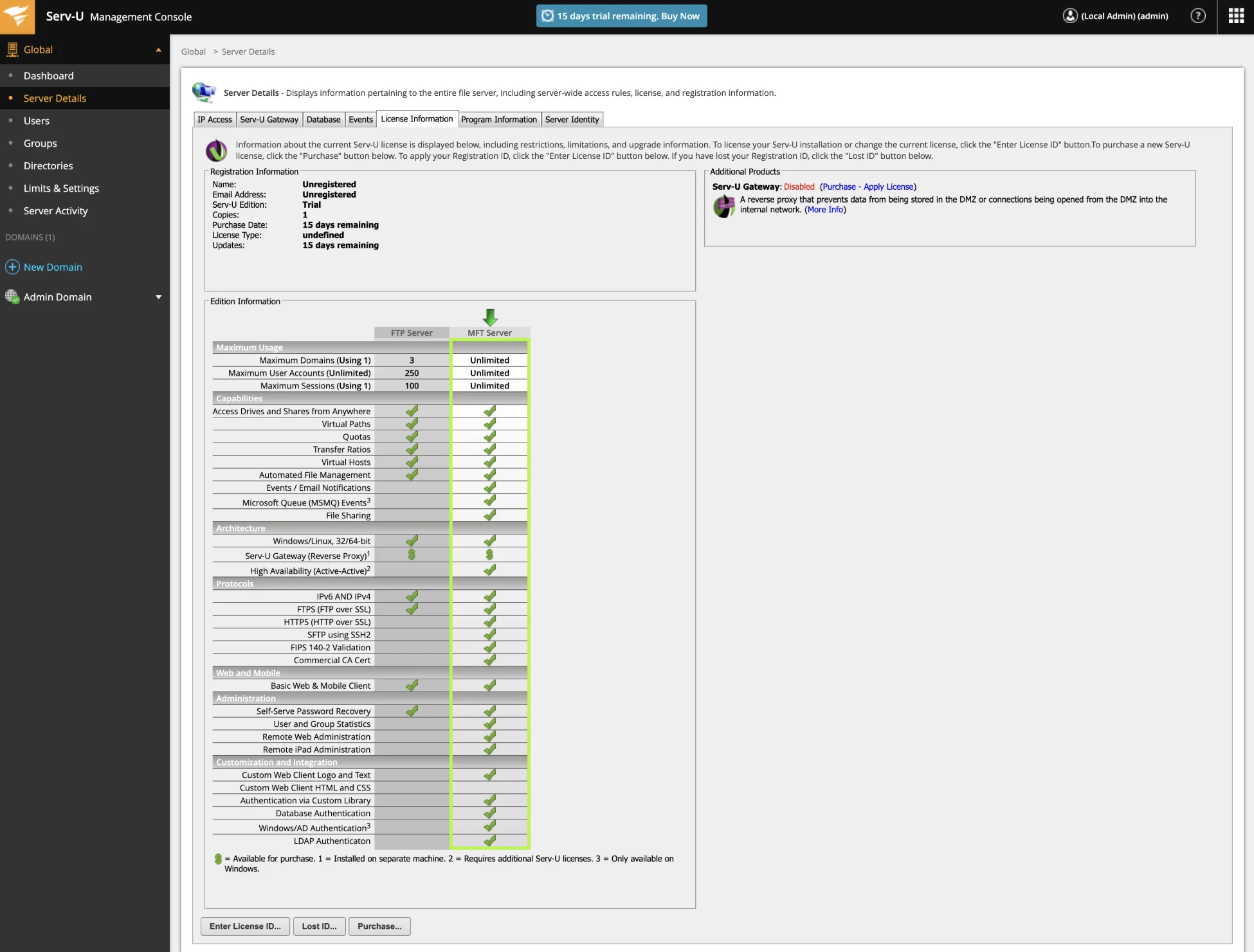Select Admin Domain in the sidebar
1254x952 pixels.
(58, 297)
